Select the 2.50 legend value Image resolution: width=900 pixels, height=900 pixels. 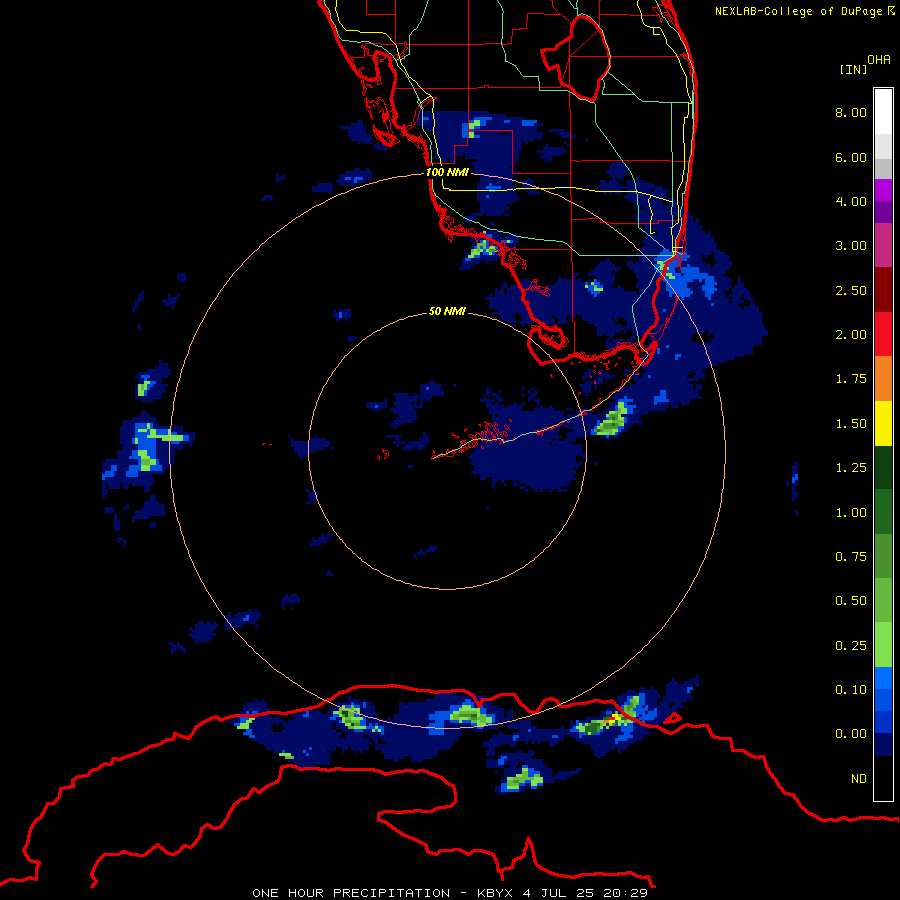click(x=851, y=290)
